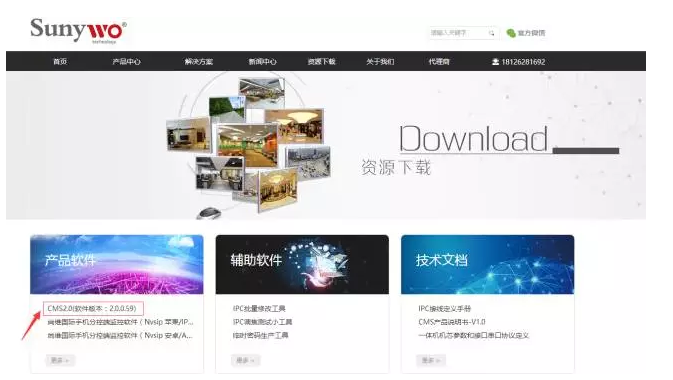Open the 首页 home menu item
The height and width of the screenshot is (380, 673).
tap(60, 61)
